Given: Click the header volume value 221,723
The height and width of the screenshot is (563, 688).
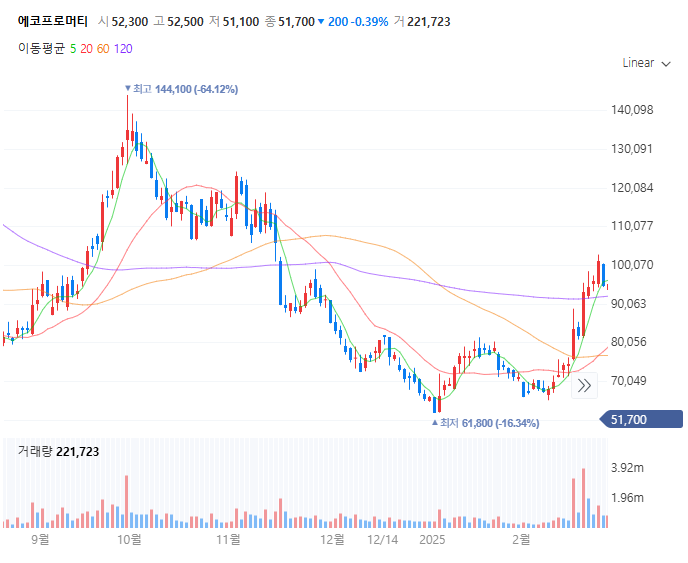Looking at the screenshot, I should click(x=429, y=22).
